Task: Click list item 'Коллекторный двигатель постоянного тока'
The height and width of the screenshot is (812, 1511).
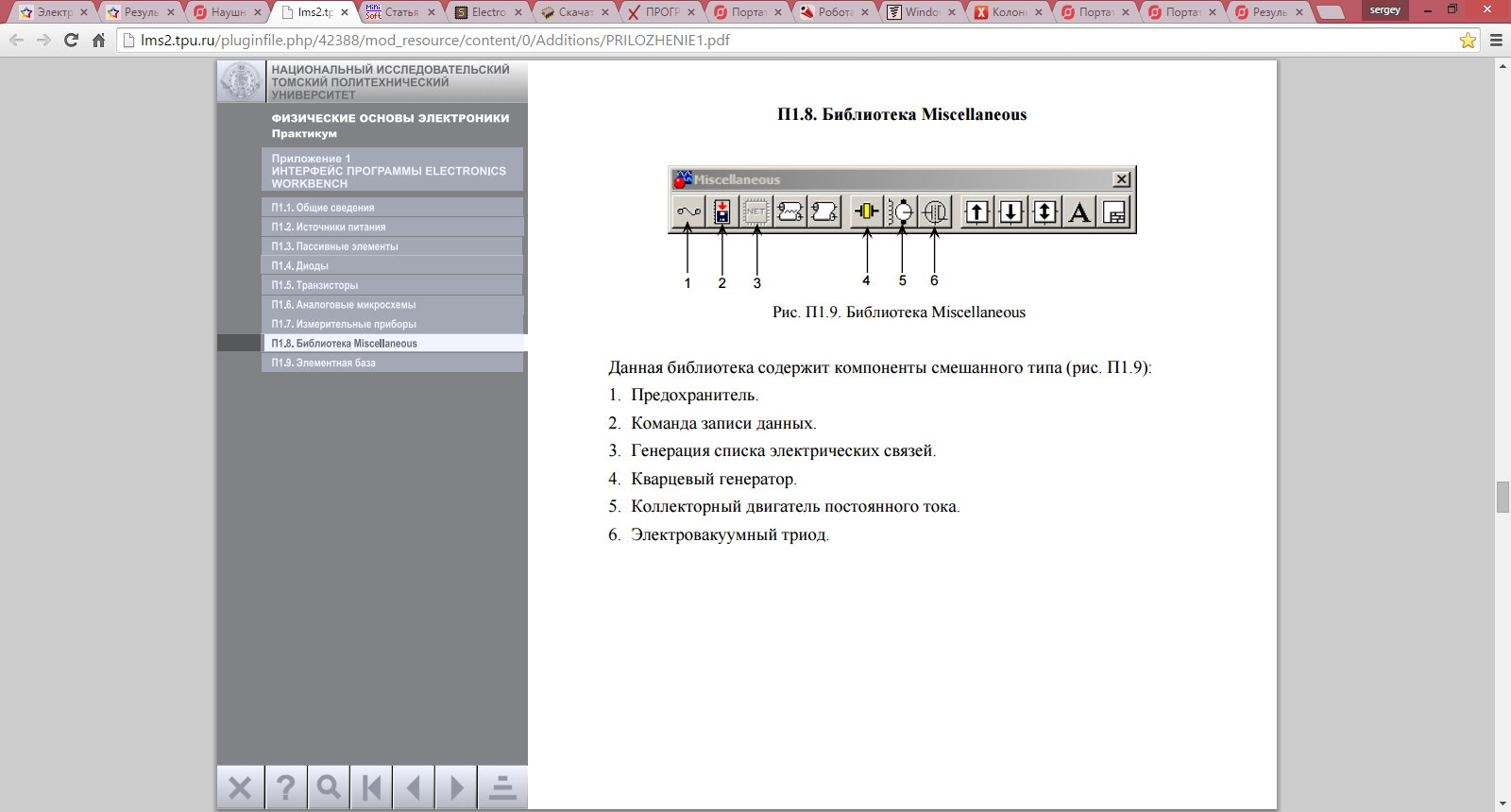Action: pos(795,506)
